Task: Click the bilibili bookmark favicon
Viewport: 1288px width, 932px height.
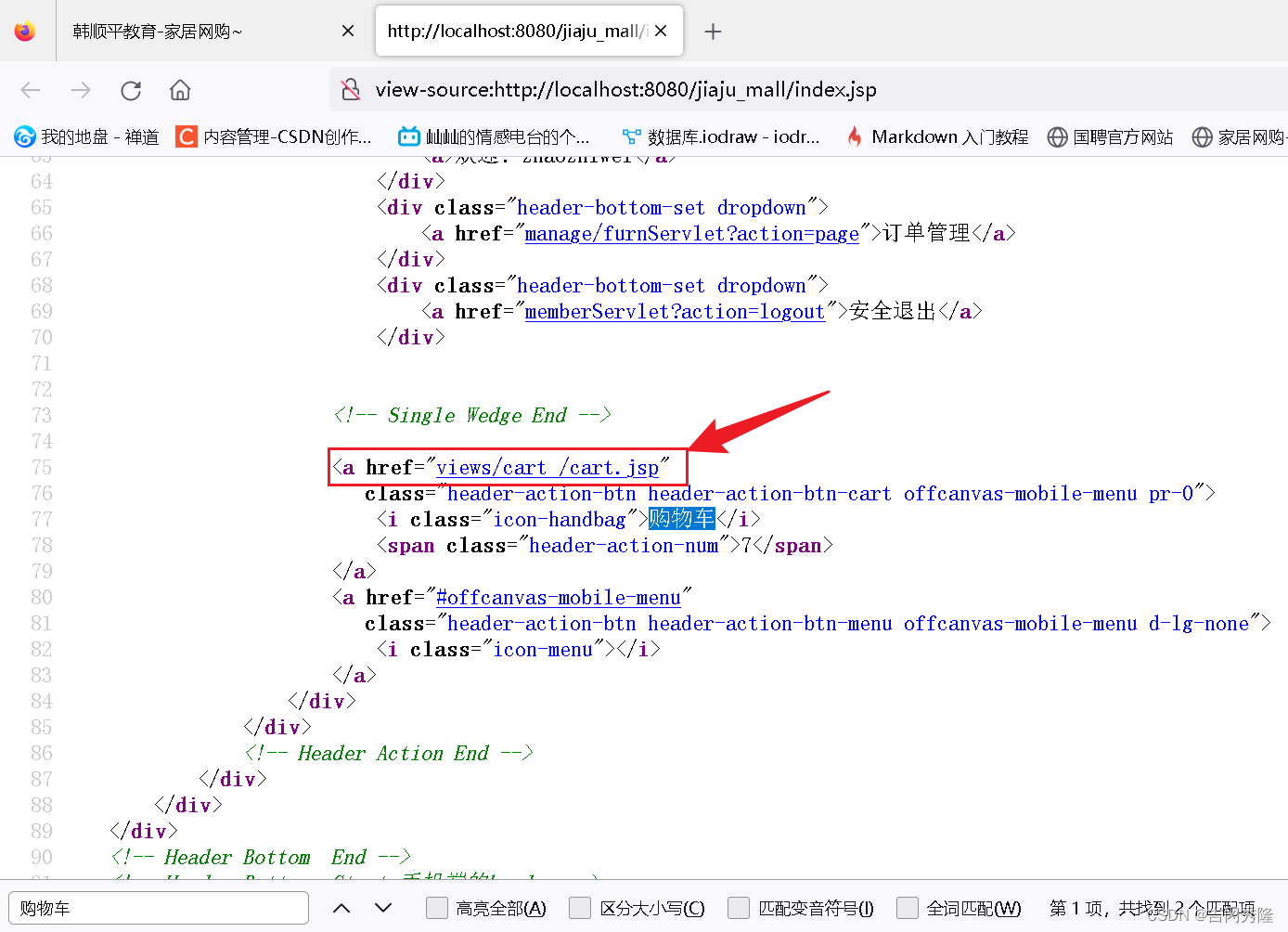Action: (409, 137)
